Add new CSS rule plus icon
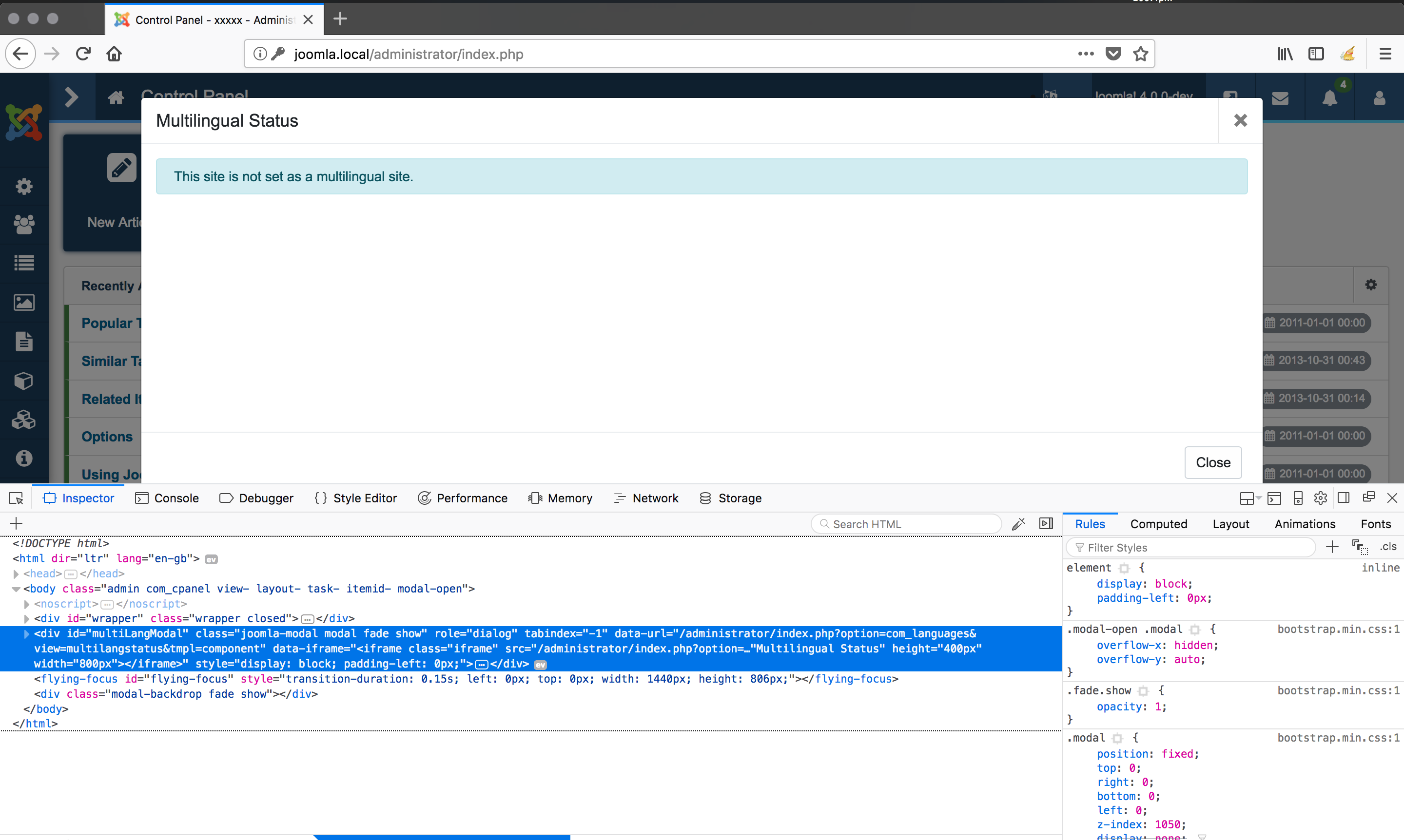 1332,547
